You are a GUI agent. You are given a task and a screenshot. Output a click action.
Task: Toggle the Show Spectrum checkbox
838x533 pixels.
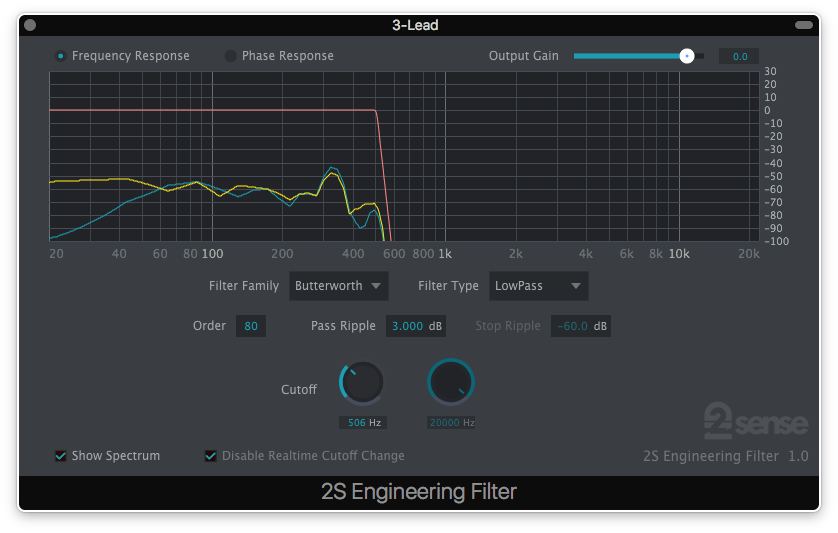click(60, 455)
